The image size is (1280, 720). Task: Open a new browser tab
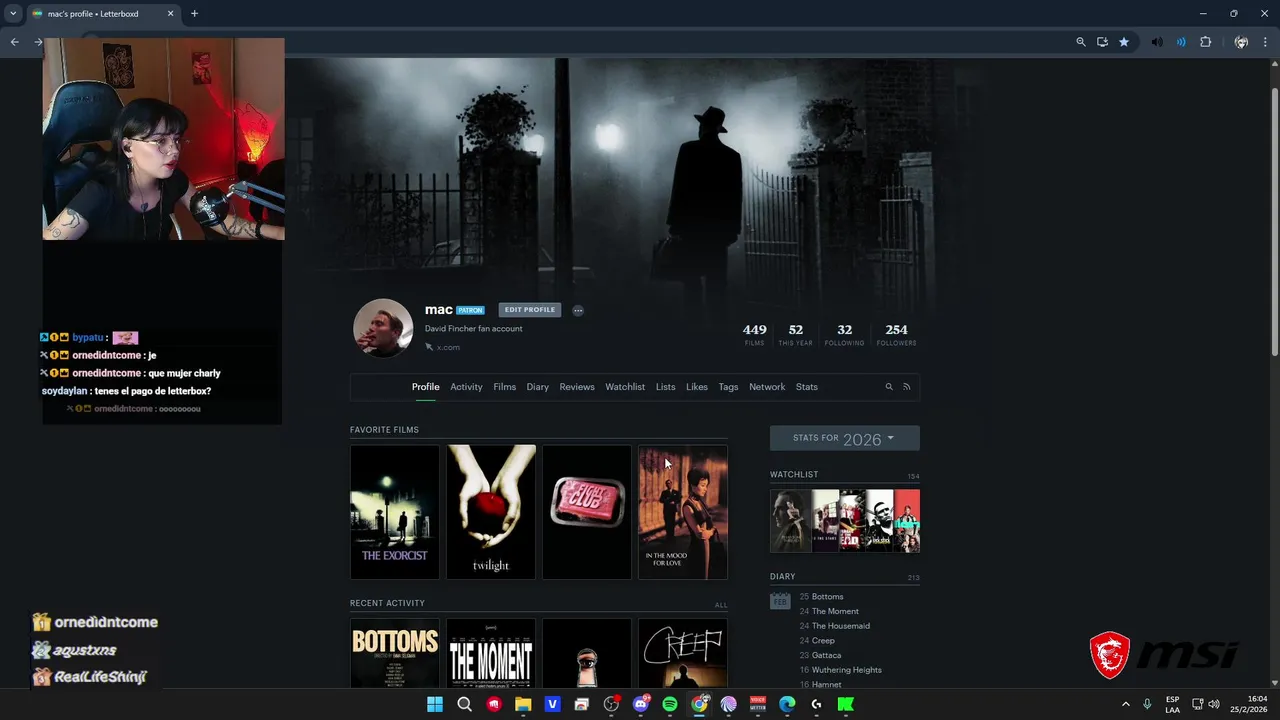pyautogui.click(x=194, y=14)
